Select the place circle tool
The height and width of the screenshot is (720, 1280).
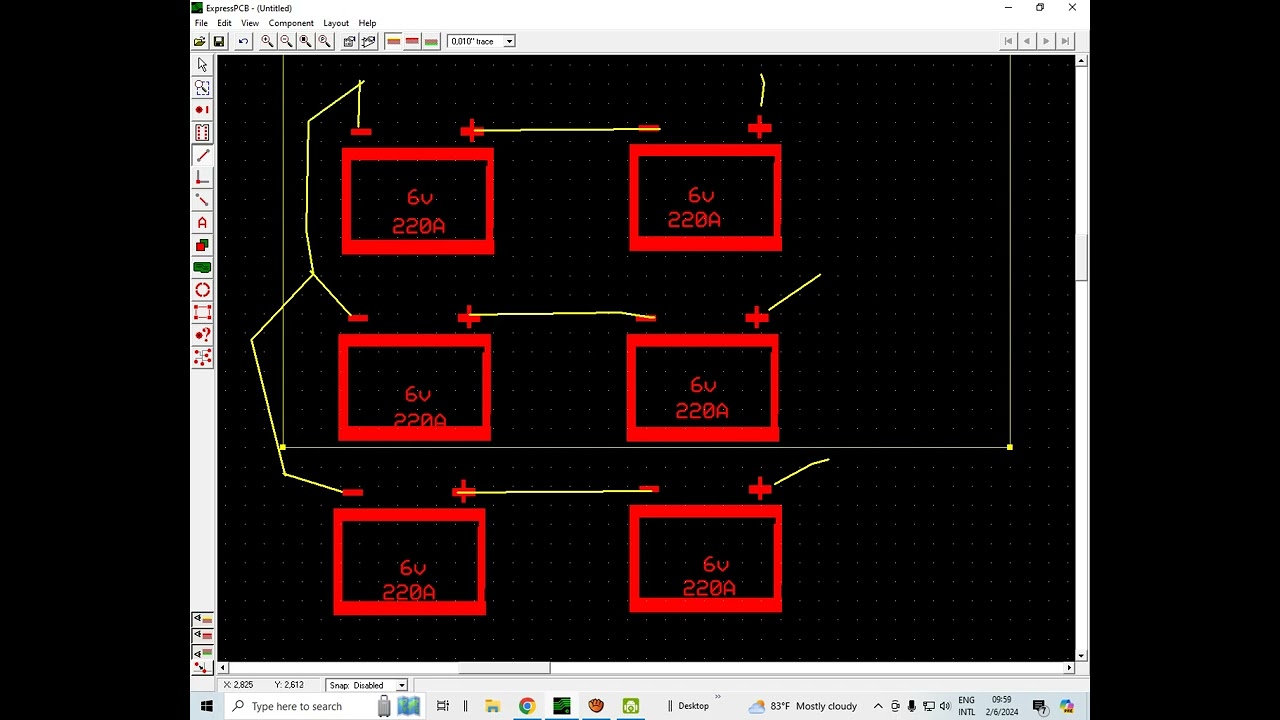pos(202,290)
